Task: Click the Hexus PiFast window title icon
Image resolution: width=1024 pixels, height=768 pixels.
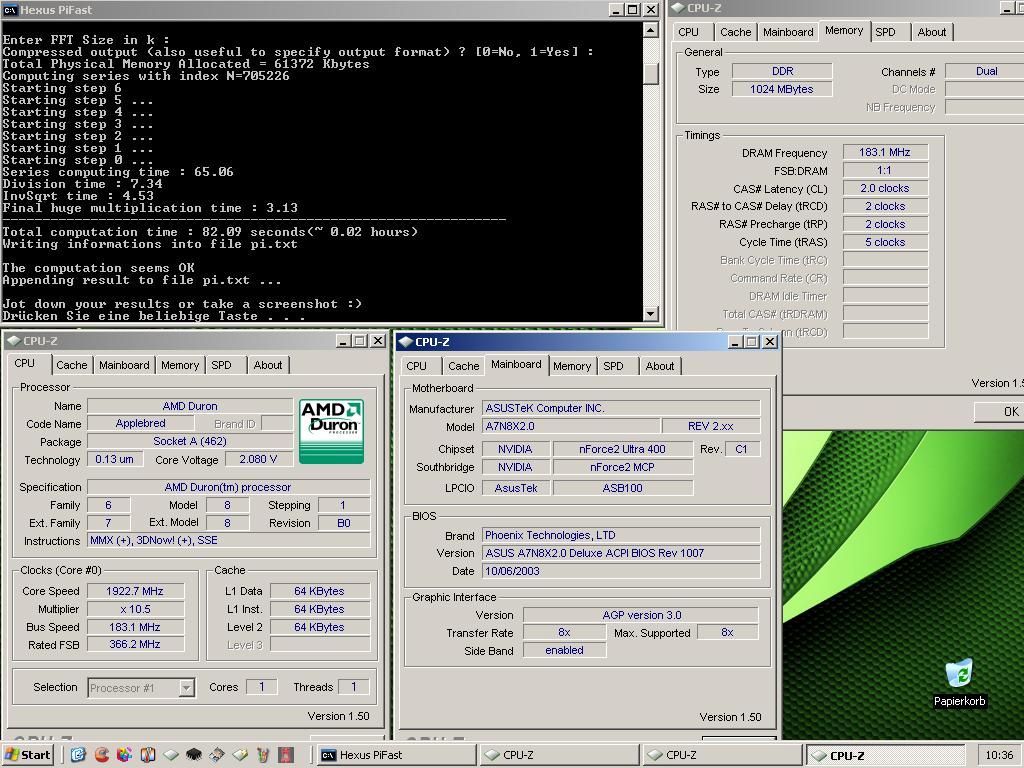Action: point(10,10)
